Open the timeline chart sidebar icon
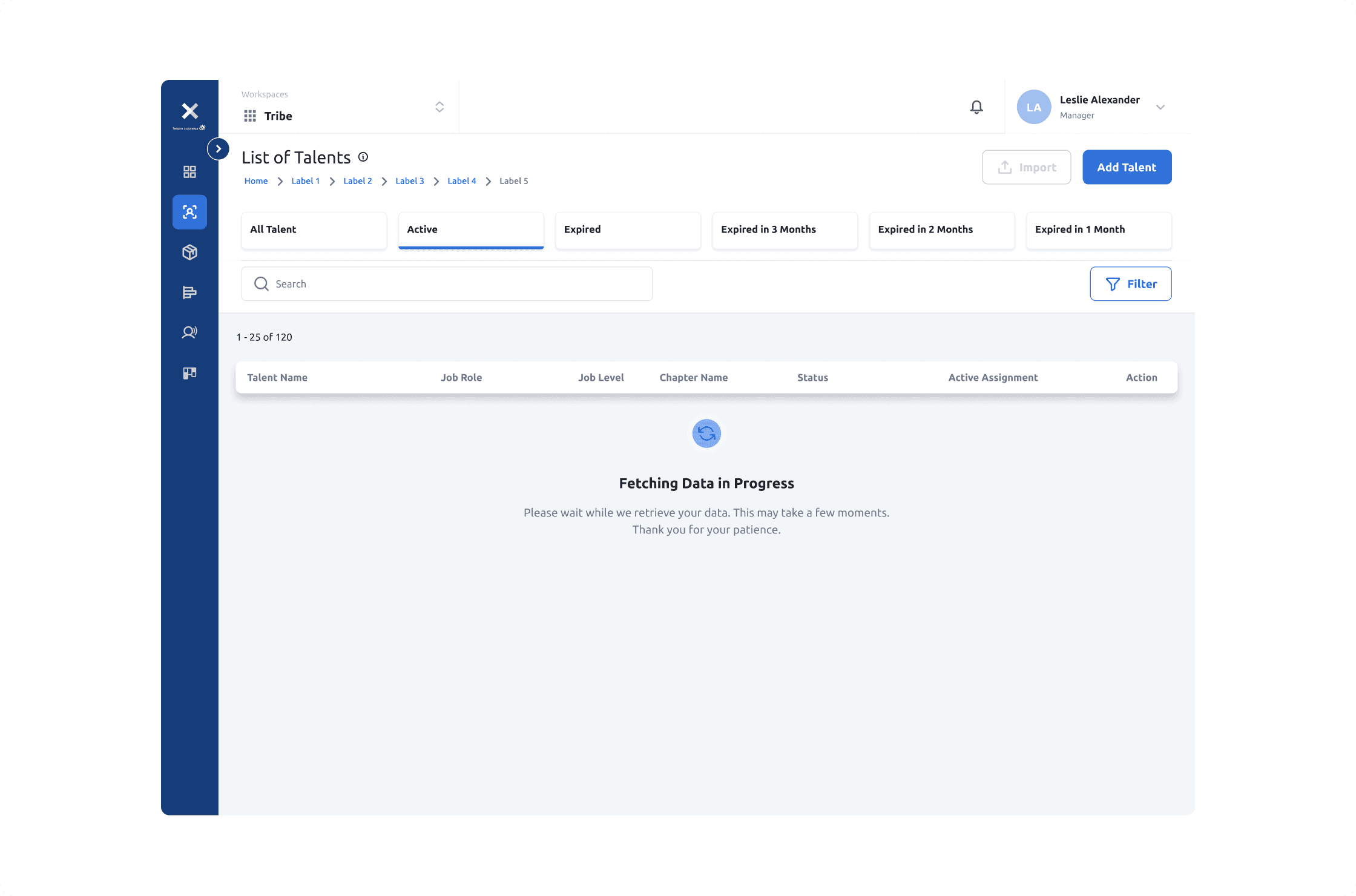The image size is (1356, 896). tap(189, 292)
